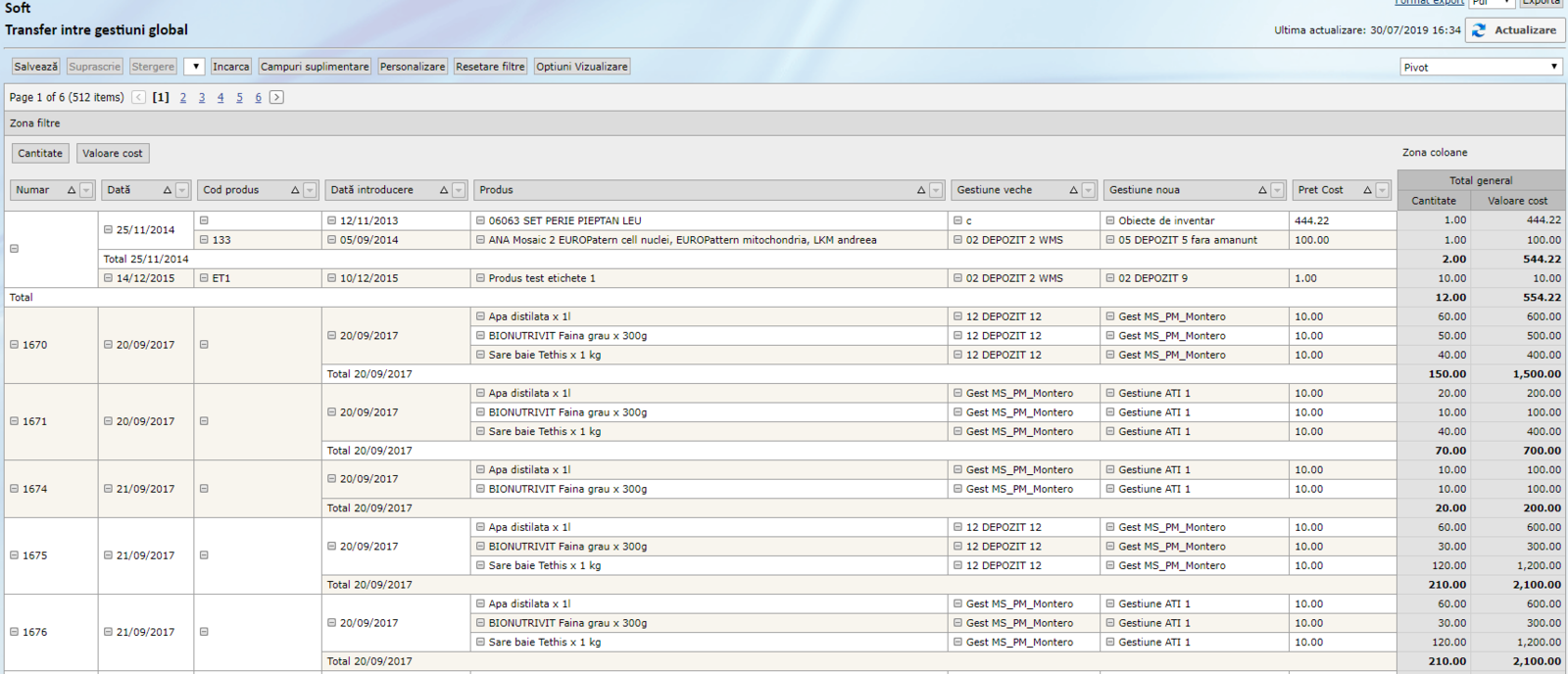Screen dimensions: 1568x674
Task: Jump to page 6 of results
Action: [x=258, y=98]
